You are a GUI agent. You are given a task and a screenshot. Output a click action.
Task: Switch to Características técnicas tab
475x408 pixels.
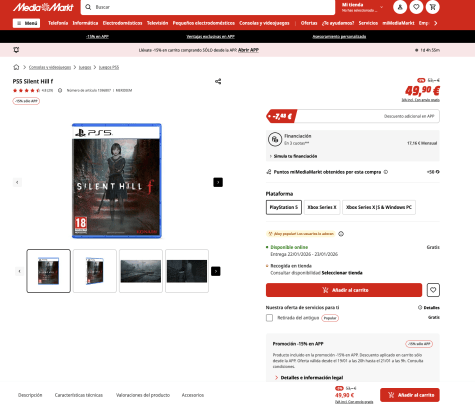[x=79, y=395]
